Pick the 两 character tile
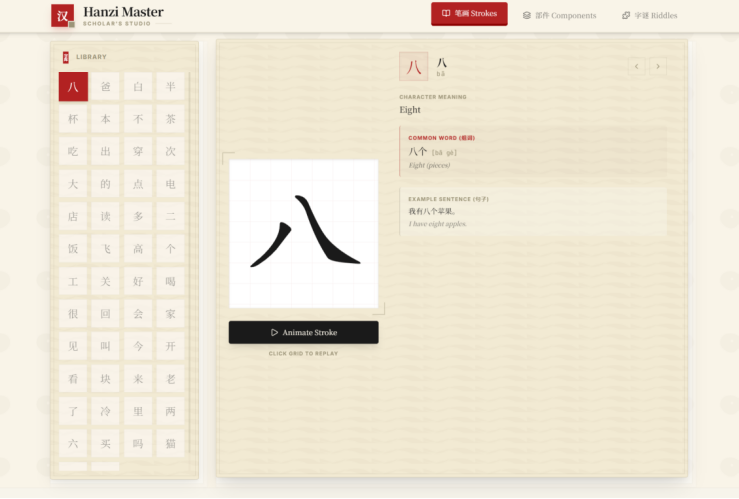The width and height of the screenshot is (739, 499). pos(171,411)
